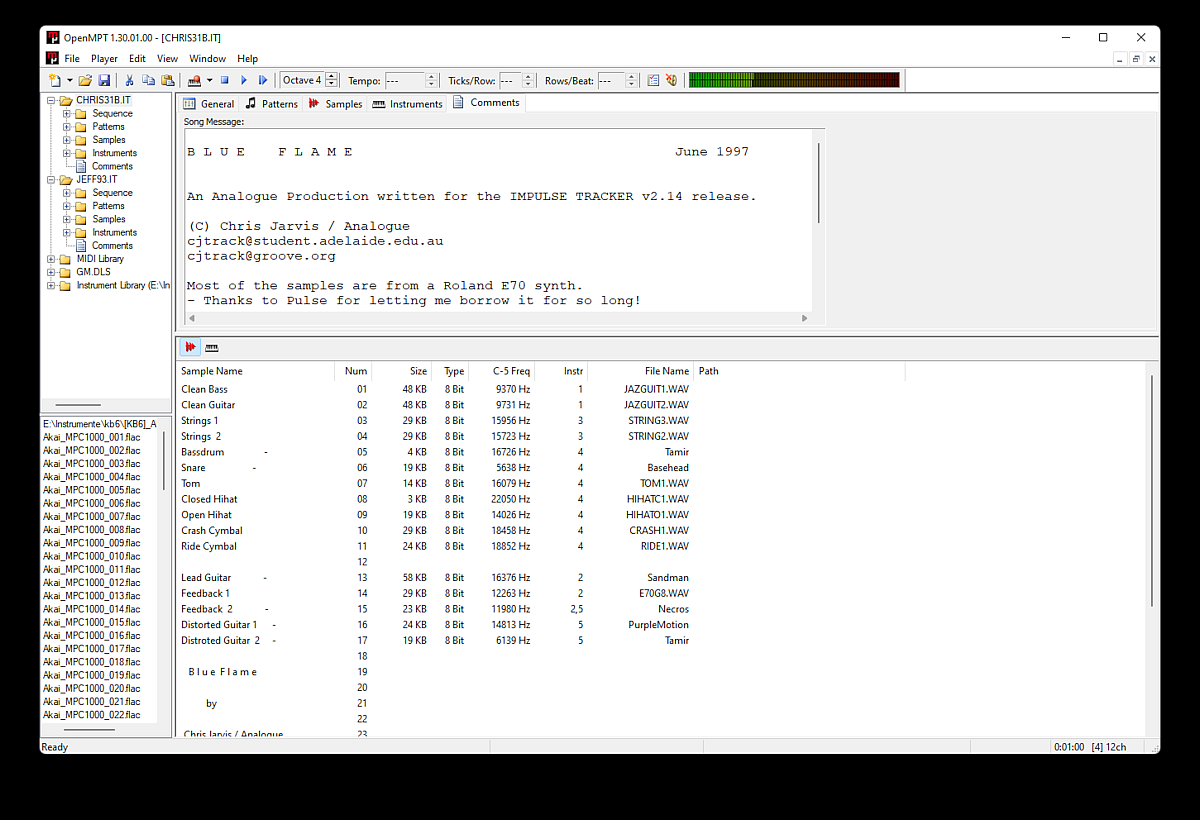Select the Comments tab
The image size is (1200, 820).
tap(486, 102)
